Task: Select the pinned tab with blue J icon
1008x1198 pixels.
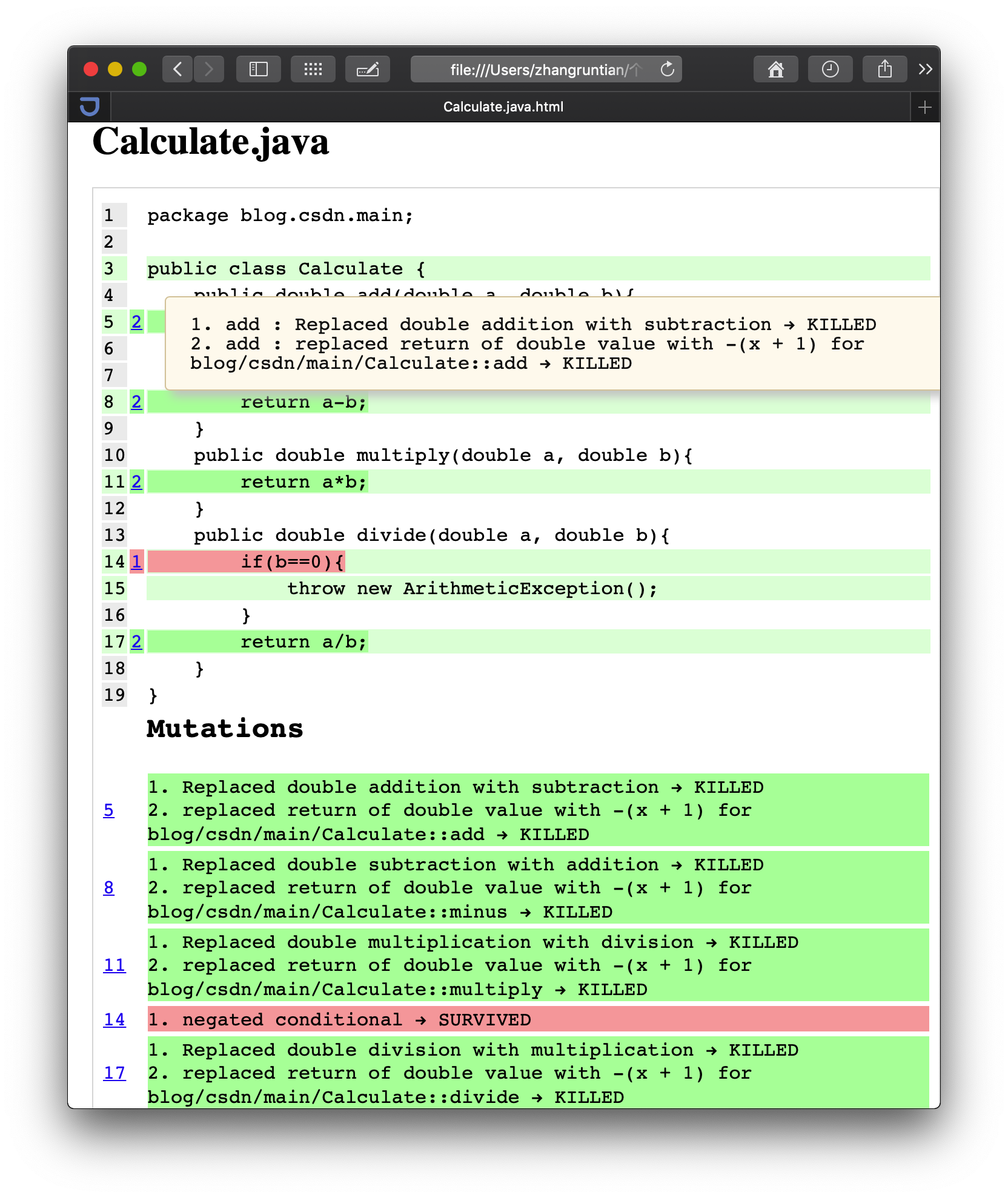Action: [90, 107]
